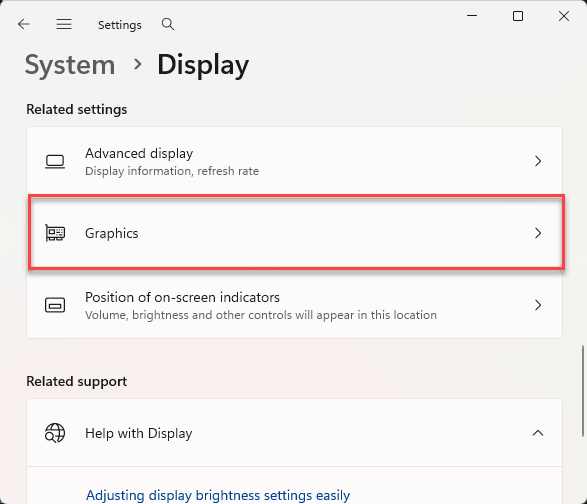Minimize the Settings window
Screen dimensions: 587x504
(x=472, y=16)
